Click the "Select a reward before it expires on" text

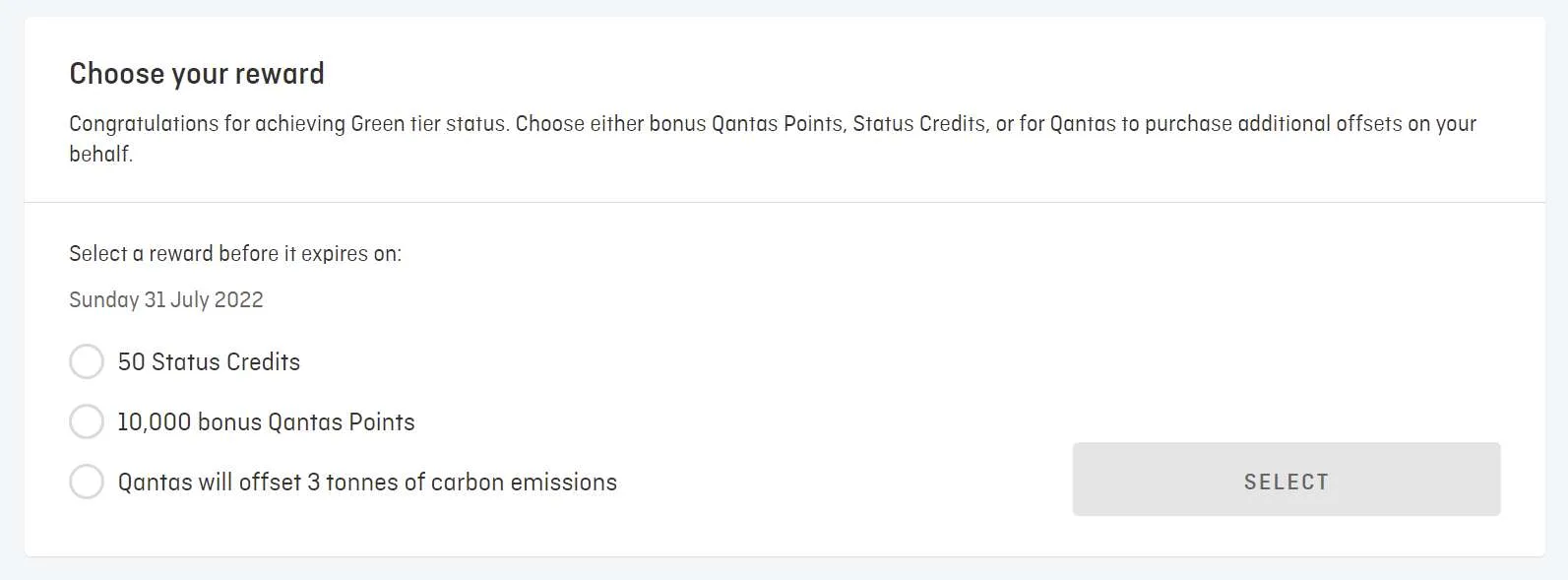[x=234, y=253]
